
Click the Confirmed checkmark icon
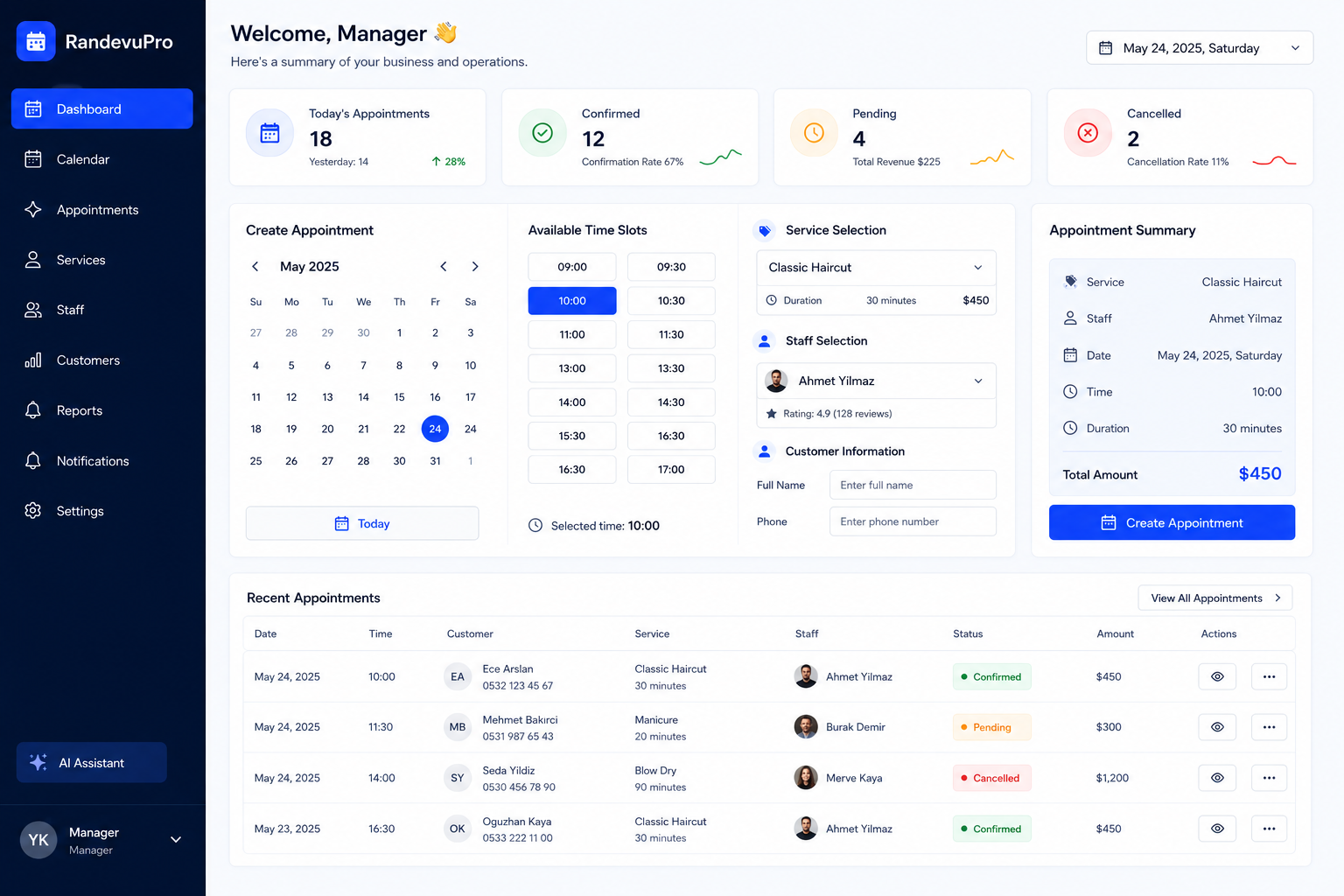tap(542, 133)
